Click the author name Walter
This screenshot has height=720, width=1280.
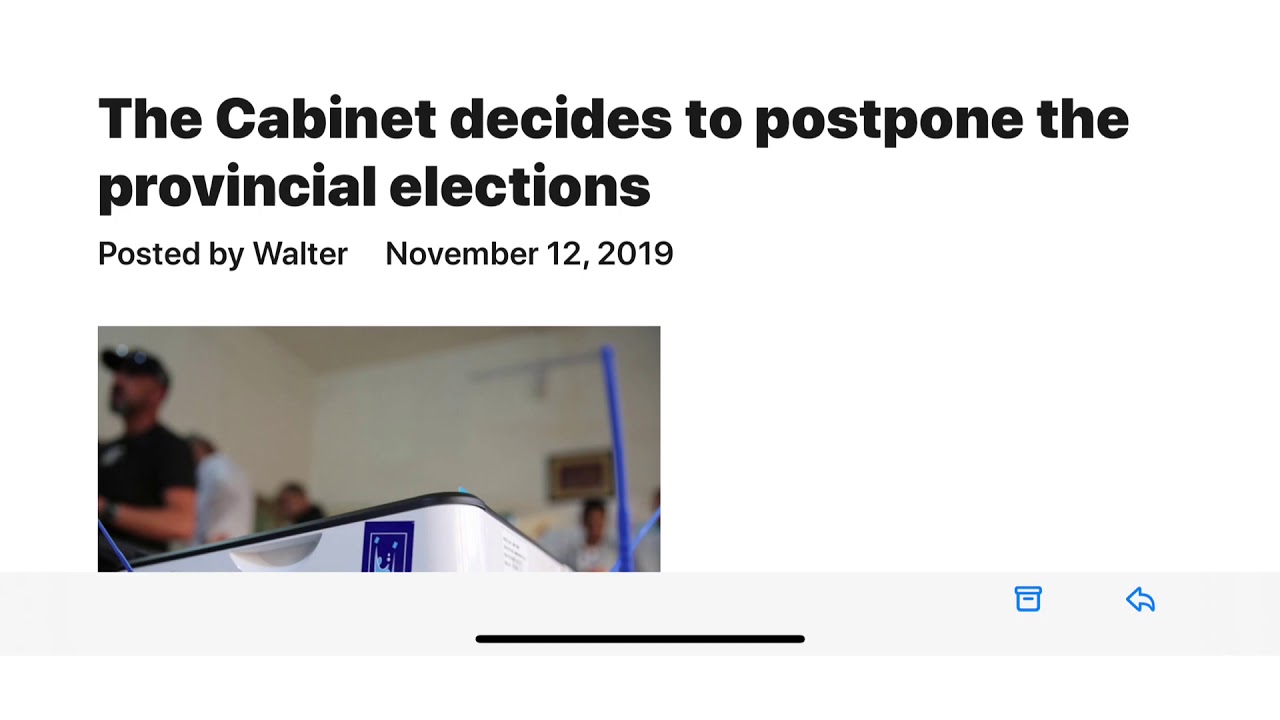299,254
